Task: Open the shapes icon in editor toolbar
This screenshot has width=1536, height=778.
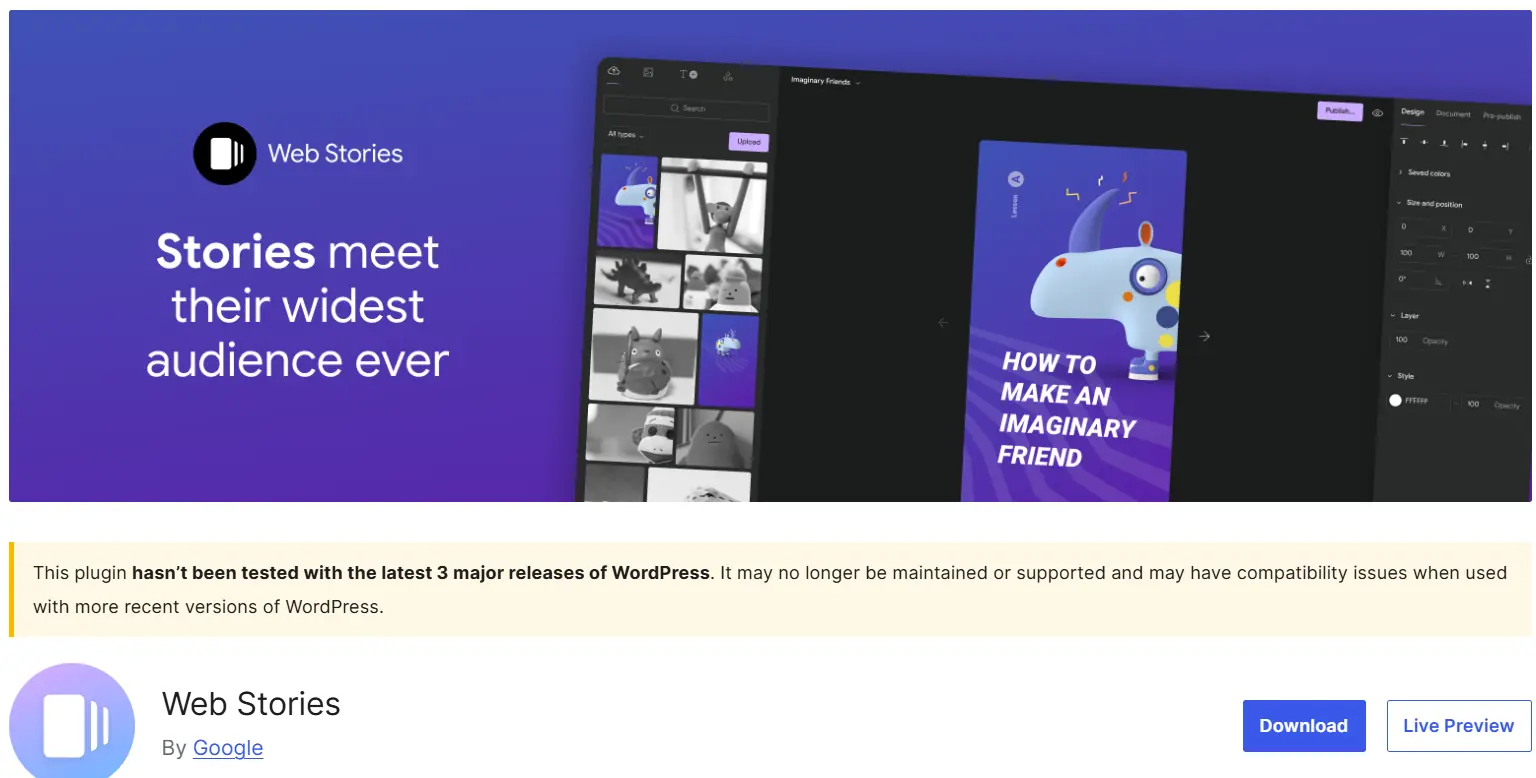Action: [x=727, y=76]
